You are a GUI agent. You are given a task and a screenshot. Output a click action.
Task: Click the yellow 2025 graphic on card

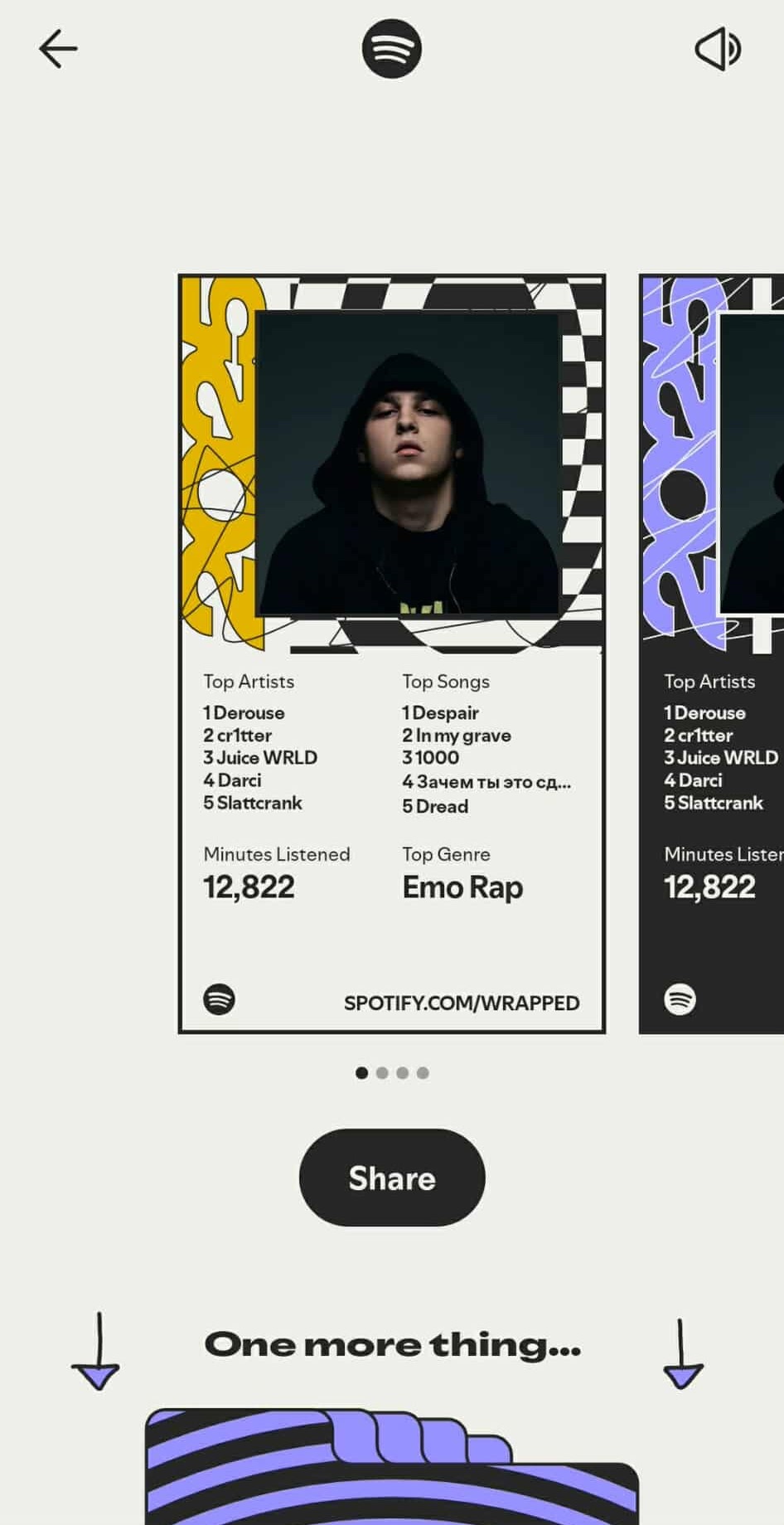coord(218,463)
